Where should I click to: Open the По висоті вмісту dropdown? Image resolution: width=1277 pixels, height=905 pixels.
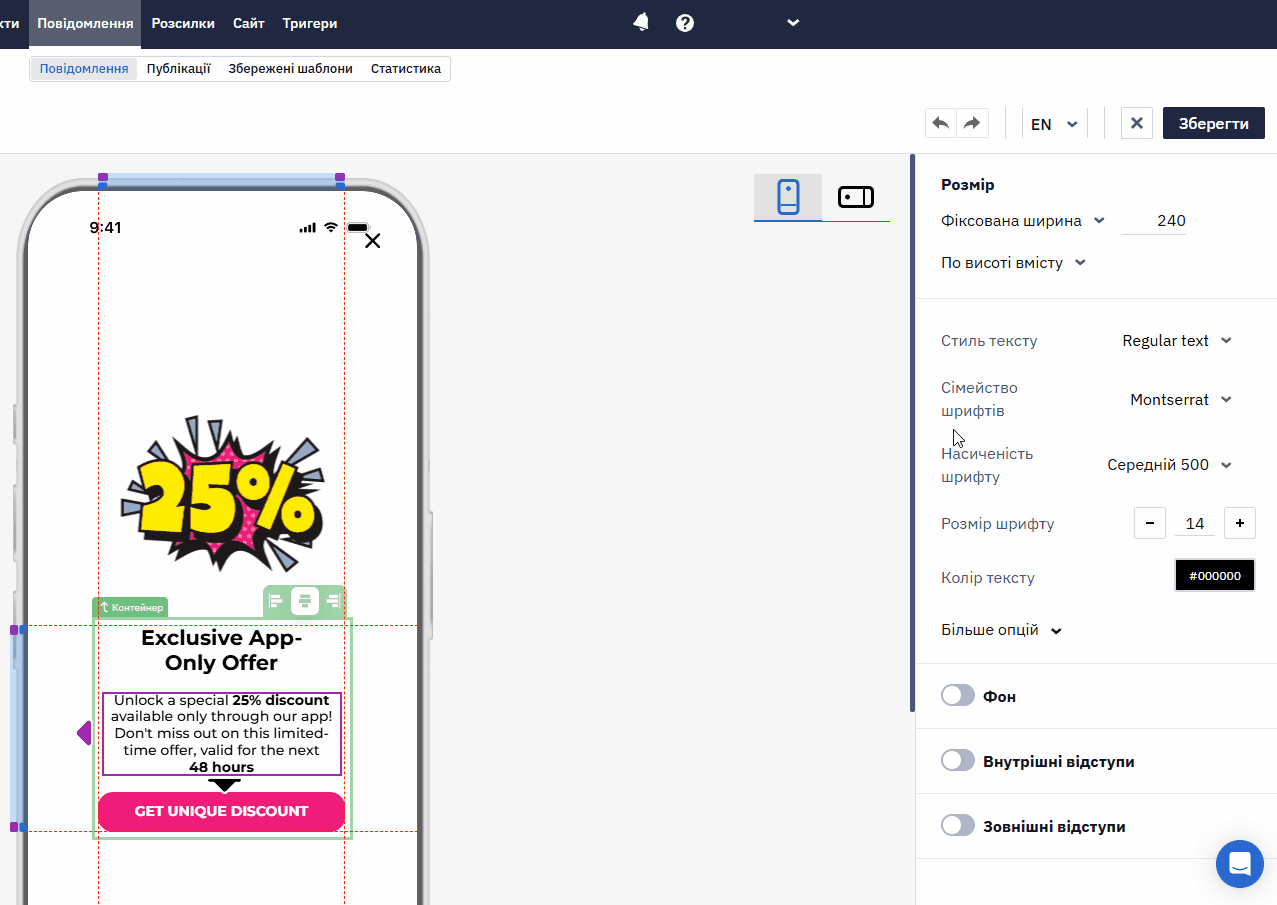coord(1013,263)
